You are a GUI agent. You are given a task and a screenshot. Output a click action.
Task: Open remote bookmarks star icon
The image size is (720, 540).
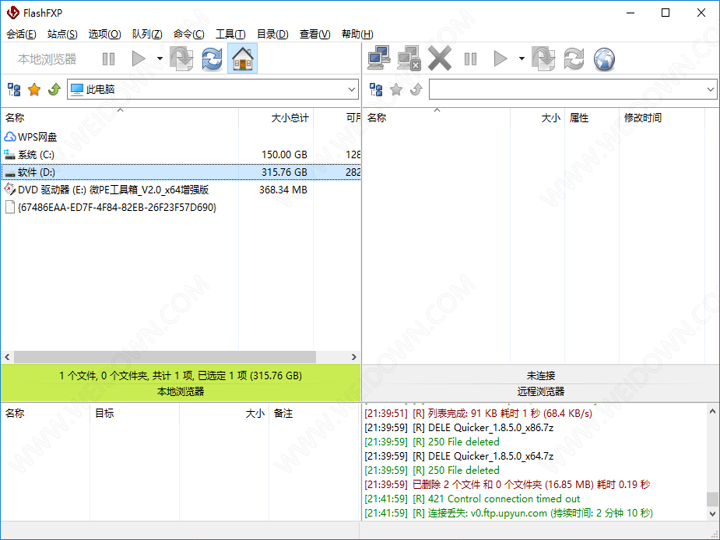coord(396,90)
